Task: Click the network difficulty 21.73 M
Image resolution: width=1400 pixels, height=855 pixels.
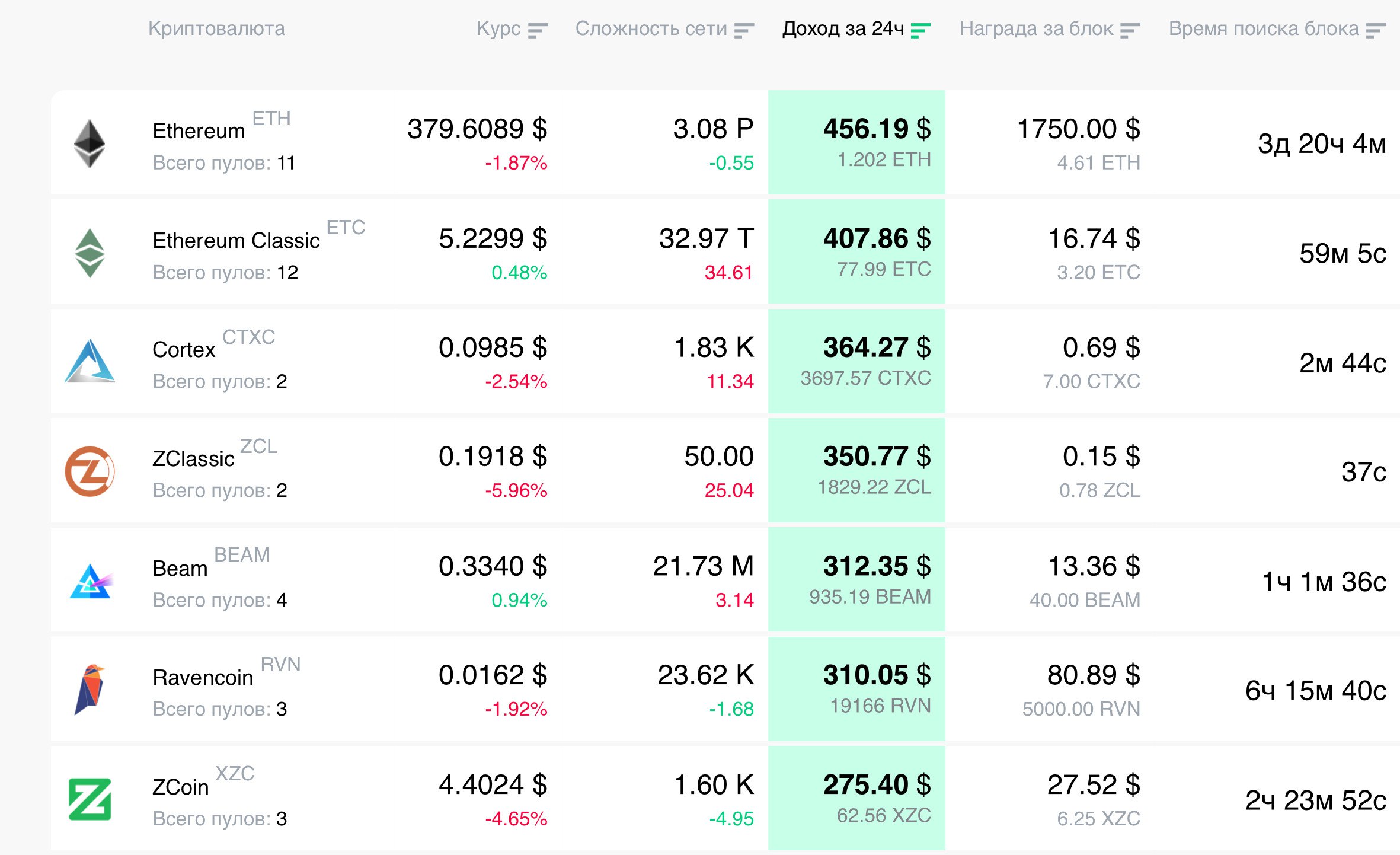Action: (x=704, y=566)
